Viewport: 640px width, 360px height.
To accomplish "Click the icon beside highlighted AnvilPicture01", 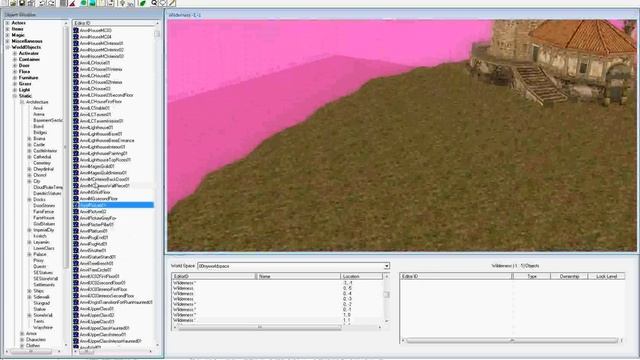I will pos(76,205).
